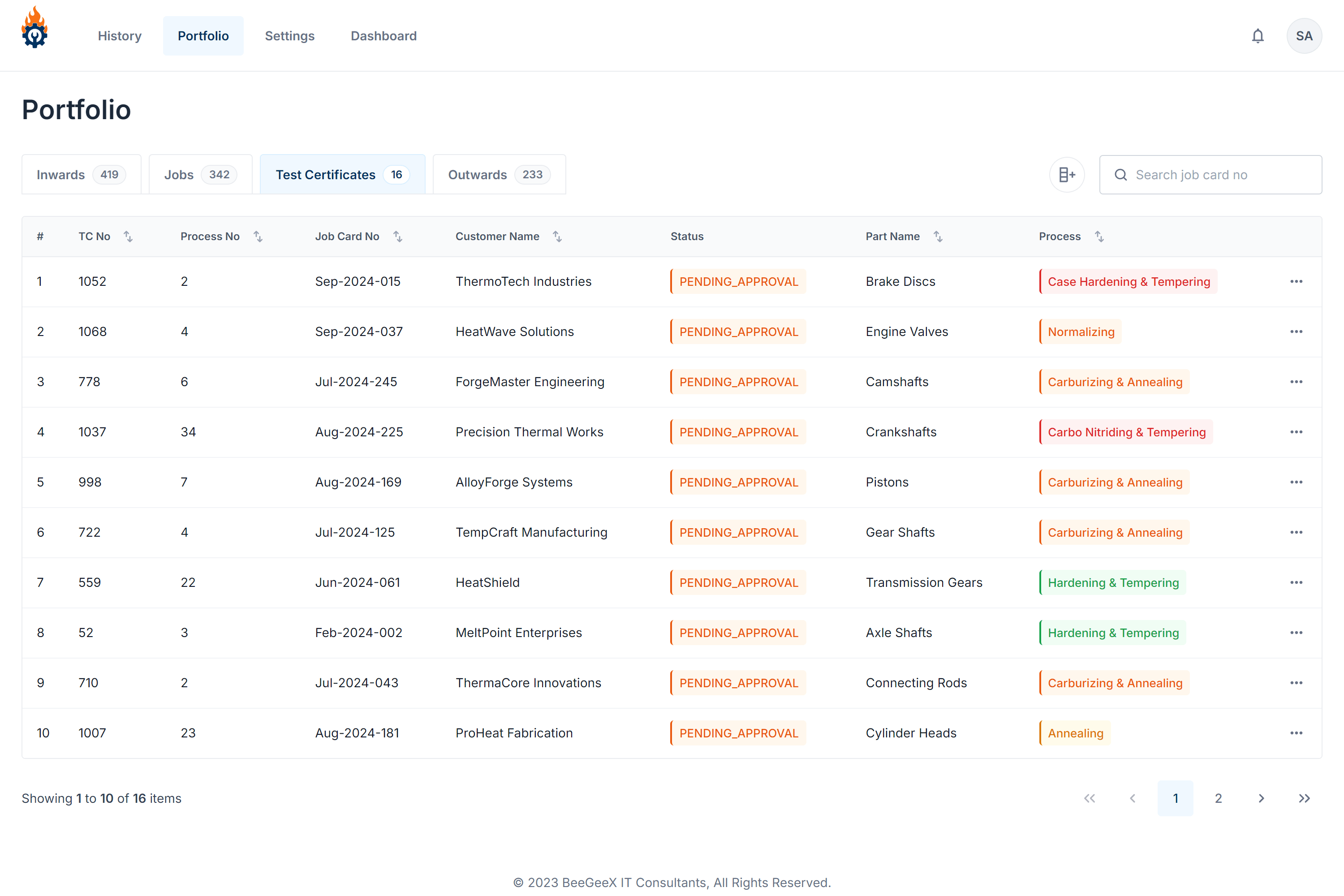
Task: Open the History nav item
Action: 120,36
